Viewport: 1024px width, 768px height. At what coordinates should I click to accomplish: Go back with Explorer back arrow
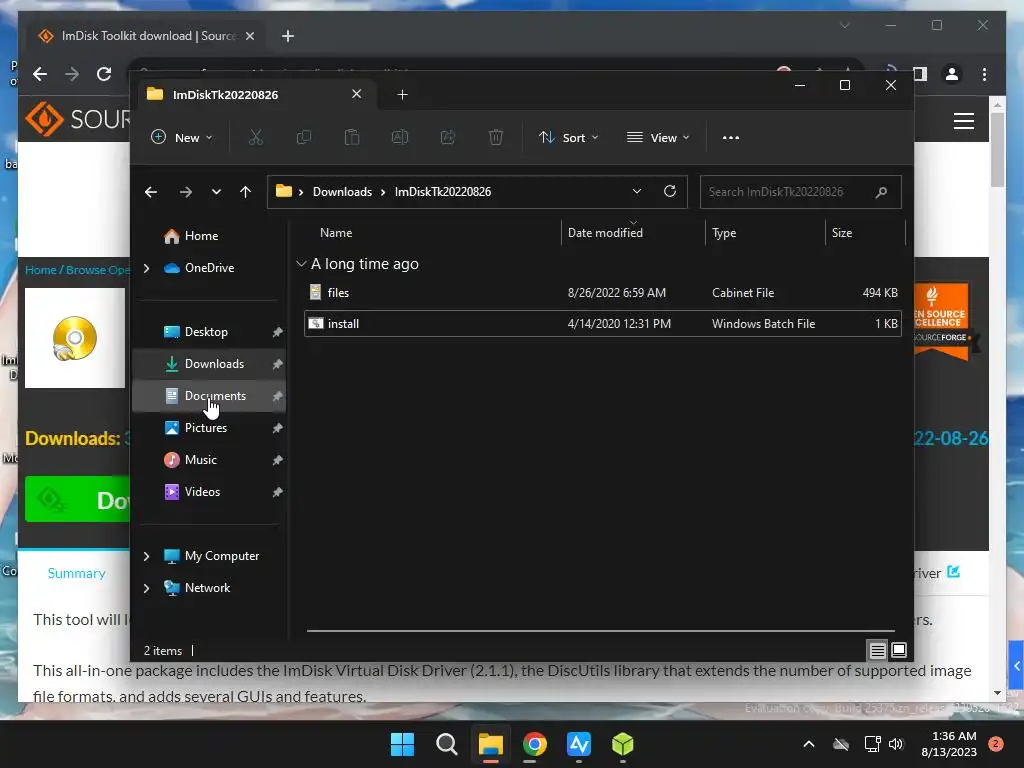(x=151, y=192)
